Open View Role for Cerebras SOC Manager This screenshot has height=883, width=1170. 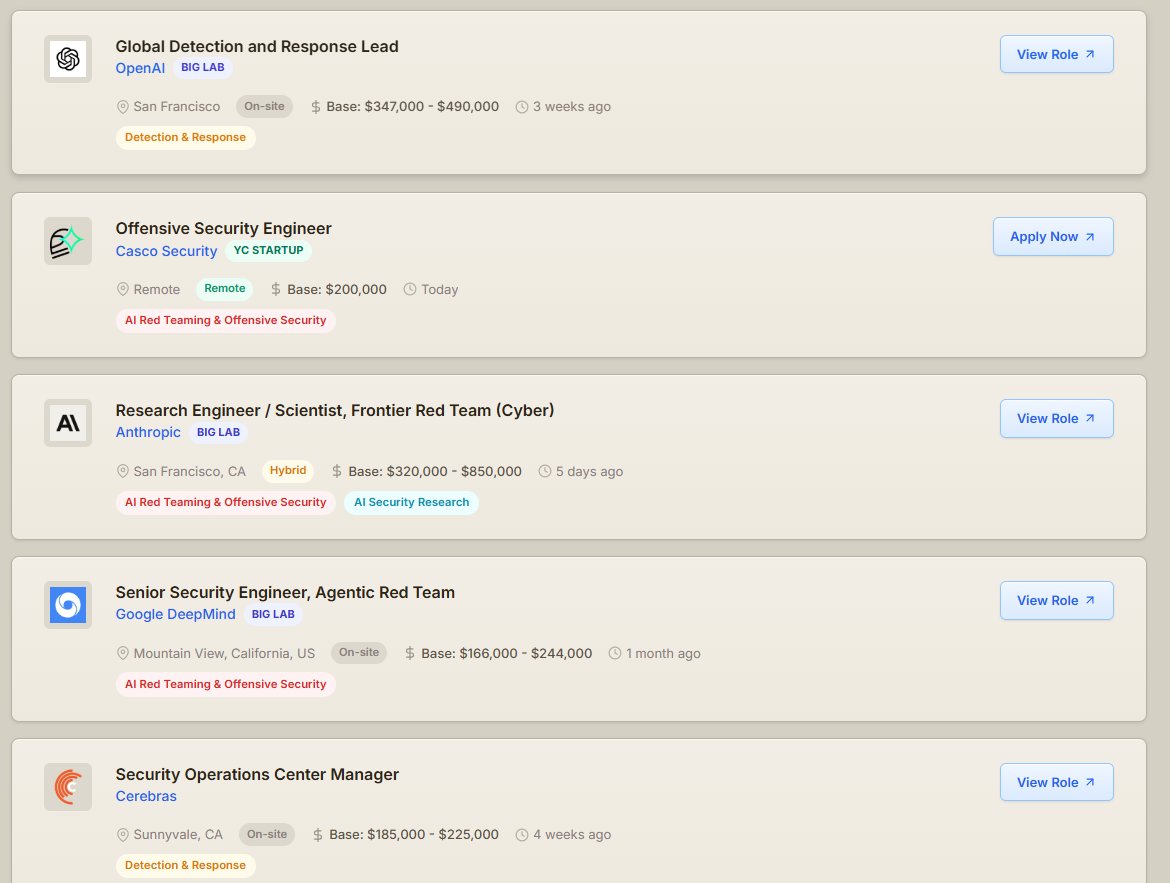coord(1057,782)
